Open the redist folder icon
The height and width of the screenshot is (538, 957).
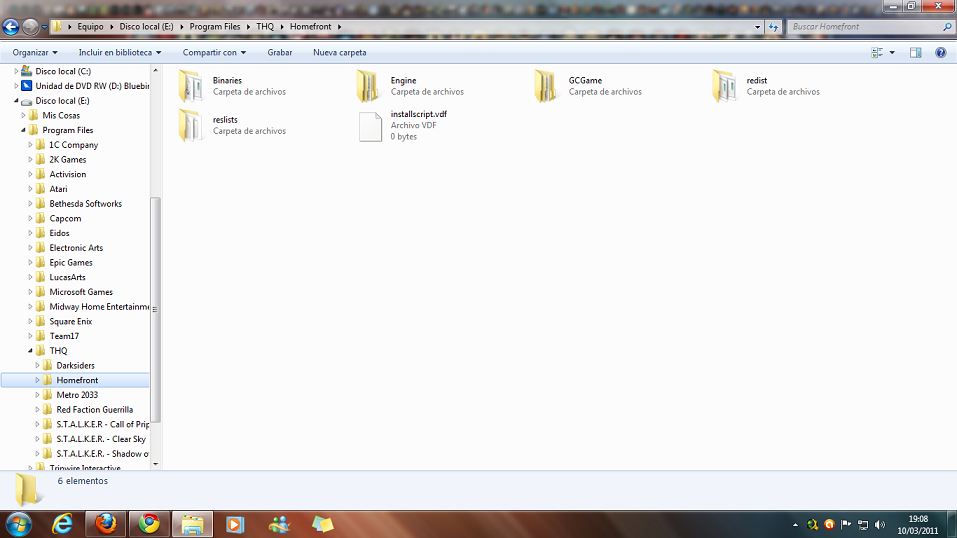[x=724, y=86]
